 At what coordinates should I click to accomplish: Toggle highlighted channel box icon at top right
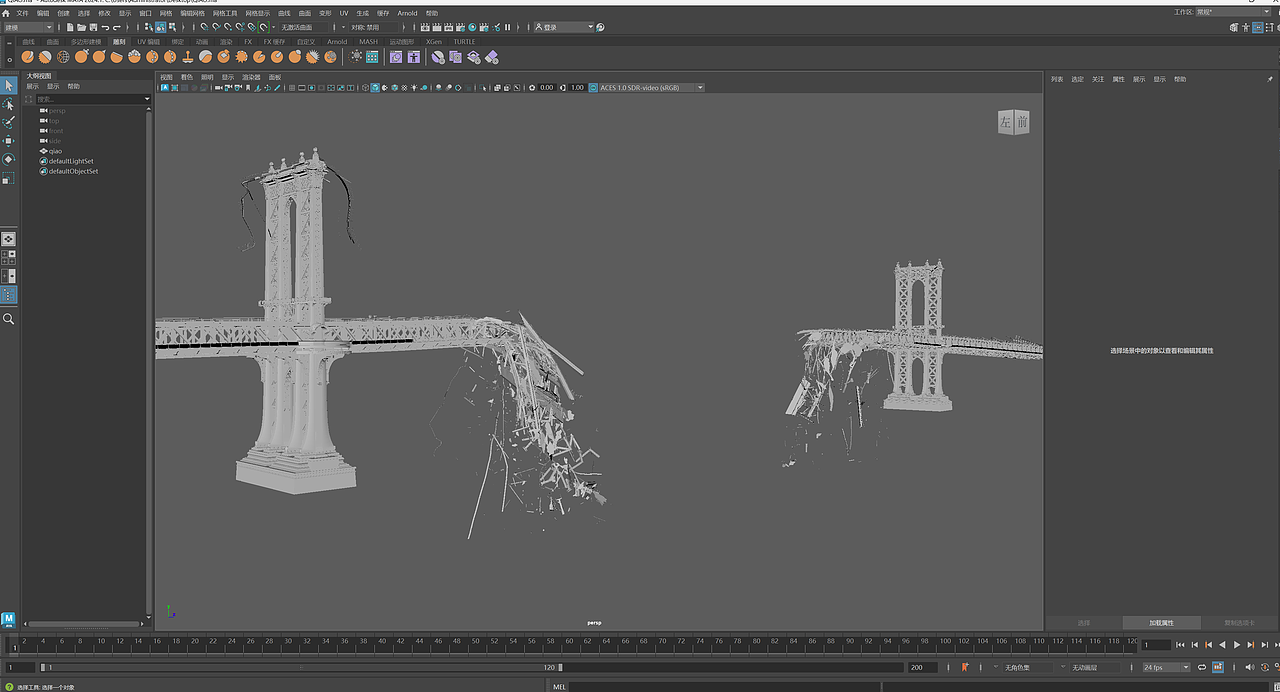(1258, 27)
